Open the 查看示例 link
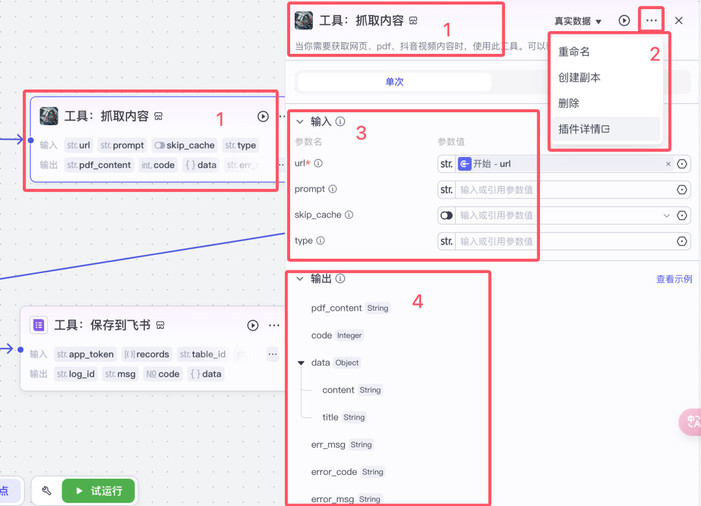The width and height of the screenshot is (701, 506). tap(674, 279)
